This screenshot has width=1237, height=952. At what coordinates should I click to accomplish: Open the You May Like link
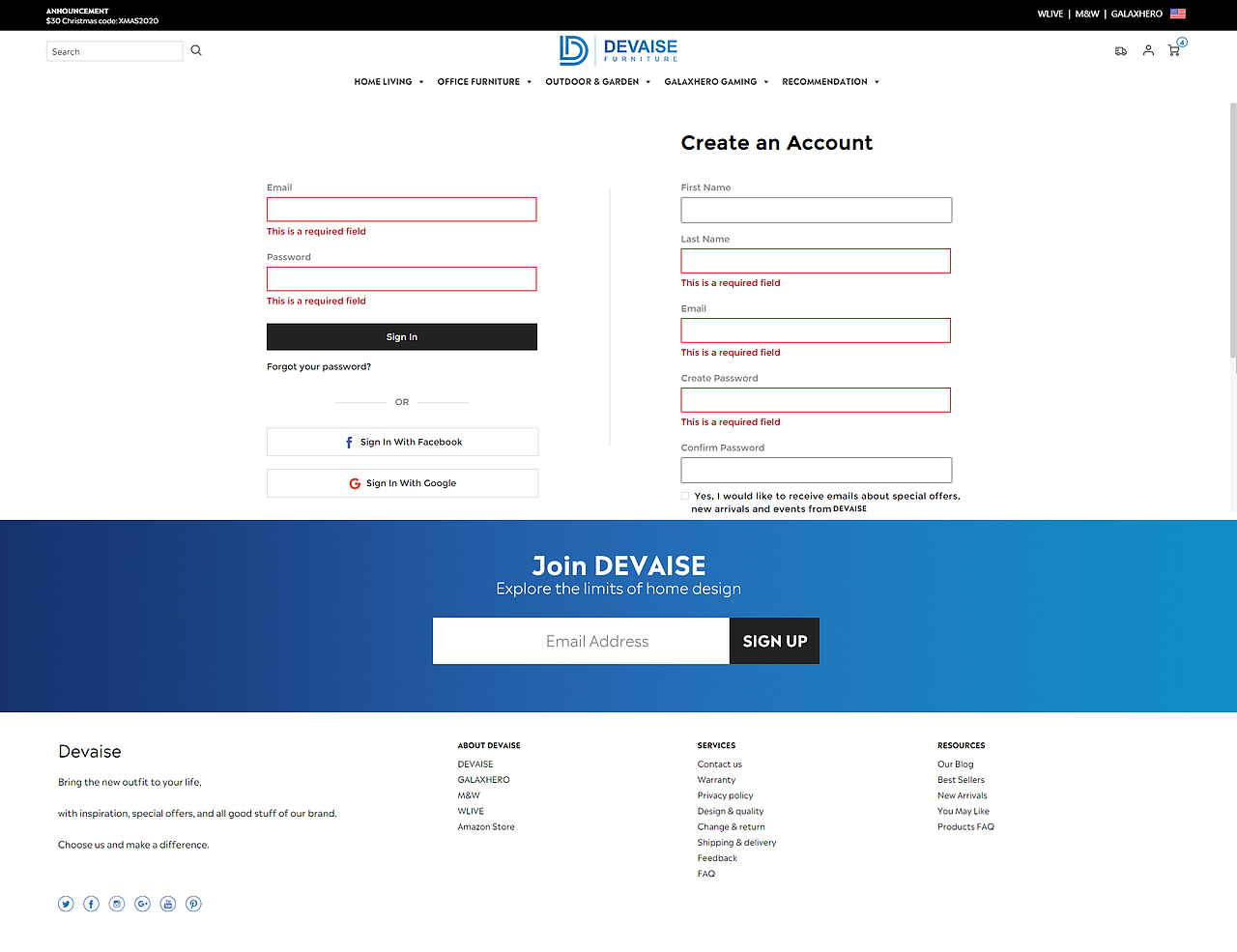(x=964, y=811)
